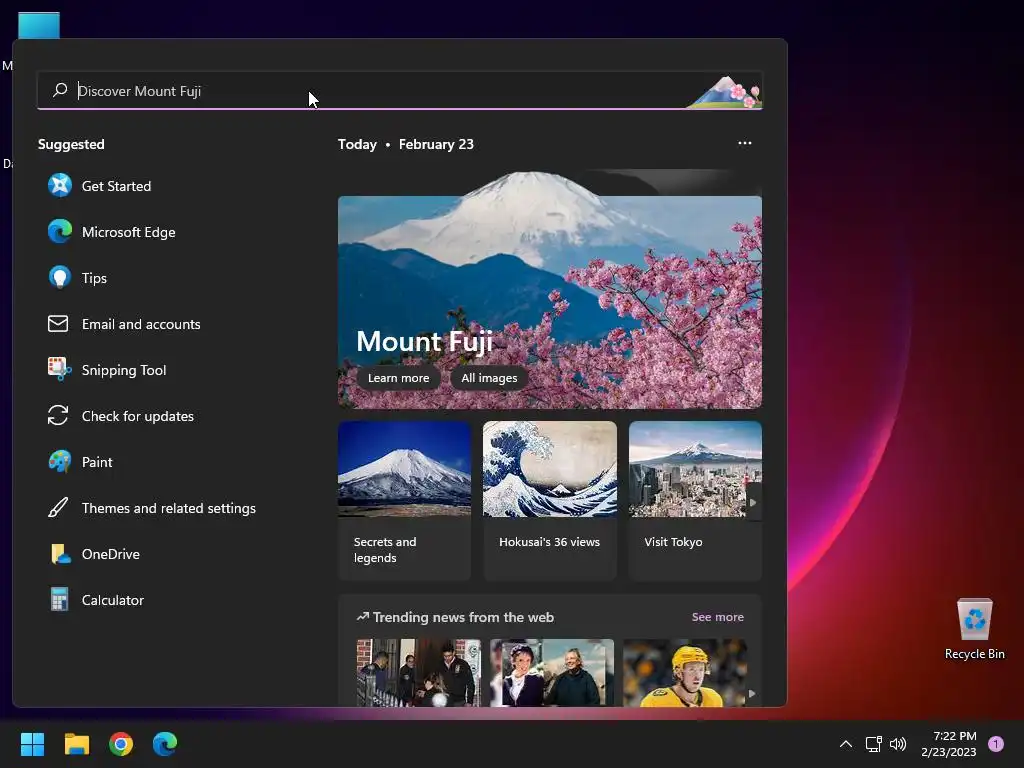
Task: Click the network icon in the system tray
Action: pos(873,744)
